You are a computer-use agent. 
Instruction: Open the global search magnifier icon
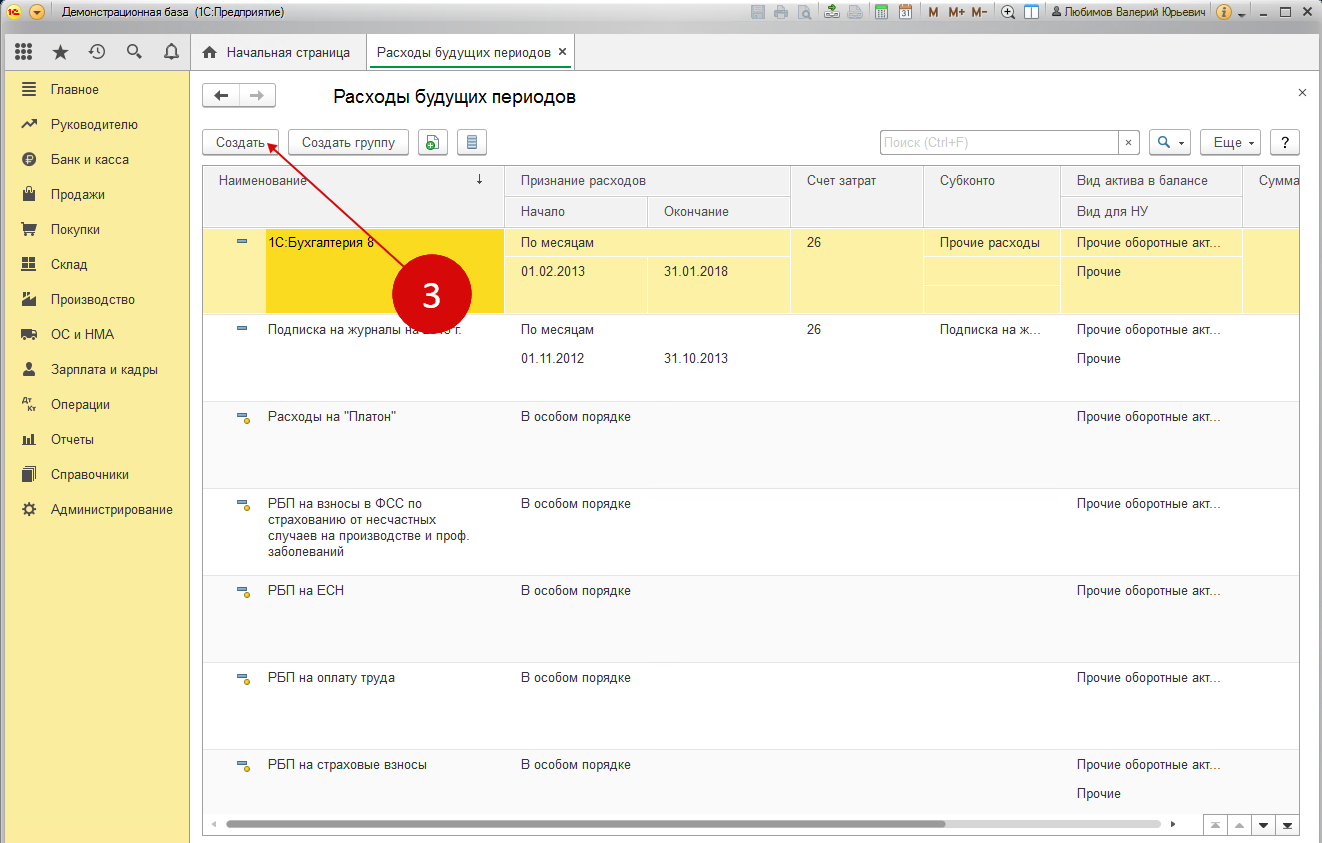point(134,52)
